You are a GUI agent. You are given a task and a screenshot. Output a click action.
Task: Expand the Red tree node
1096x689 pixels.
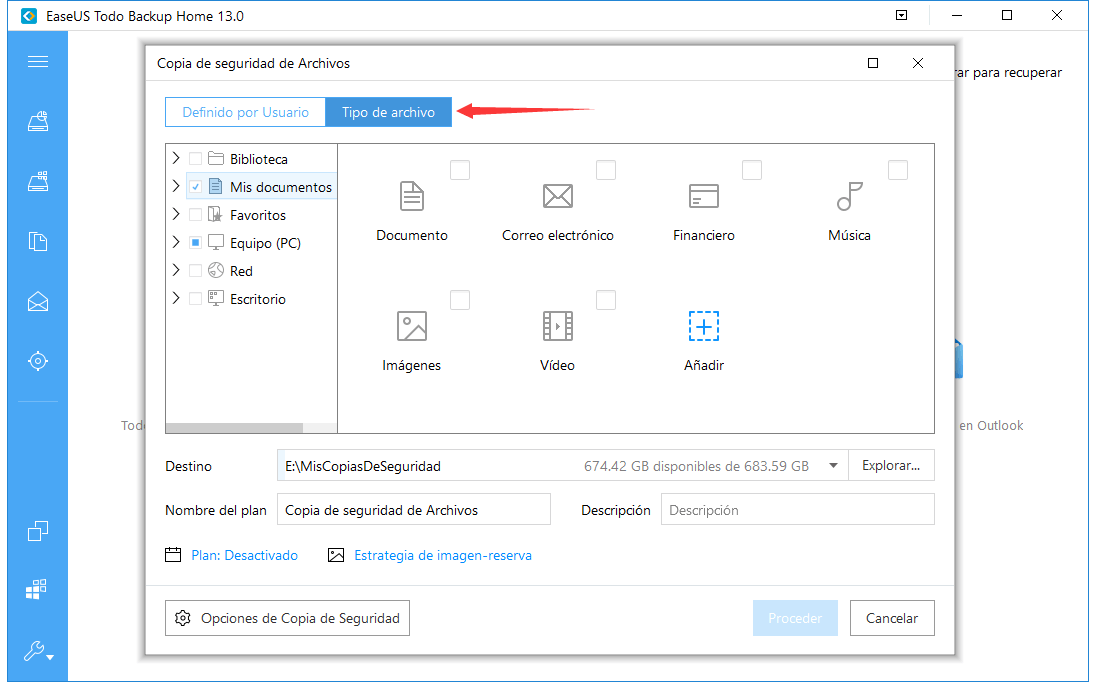(176, 270)
